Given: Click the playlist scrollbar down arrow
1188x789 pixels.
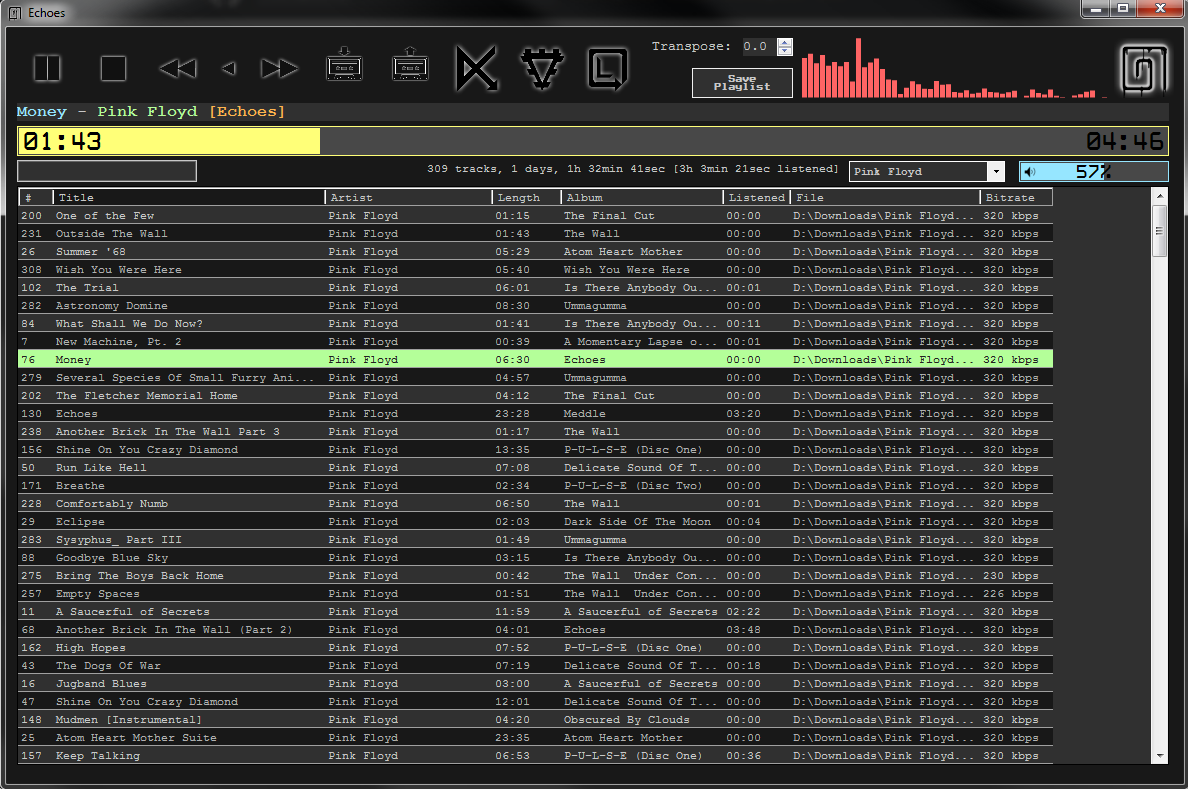Looking at the screenshot, I should click(1159, 756).
